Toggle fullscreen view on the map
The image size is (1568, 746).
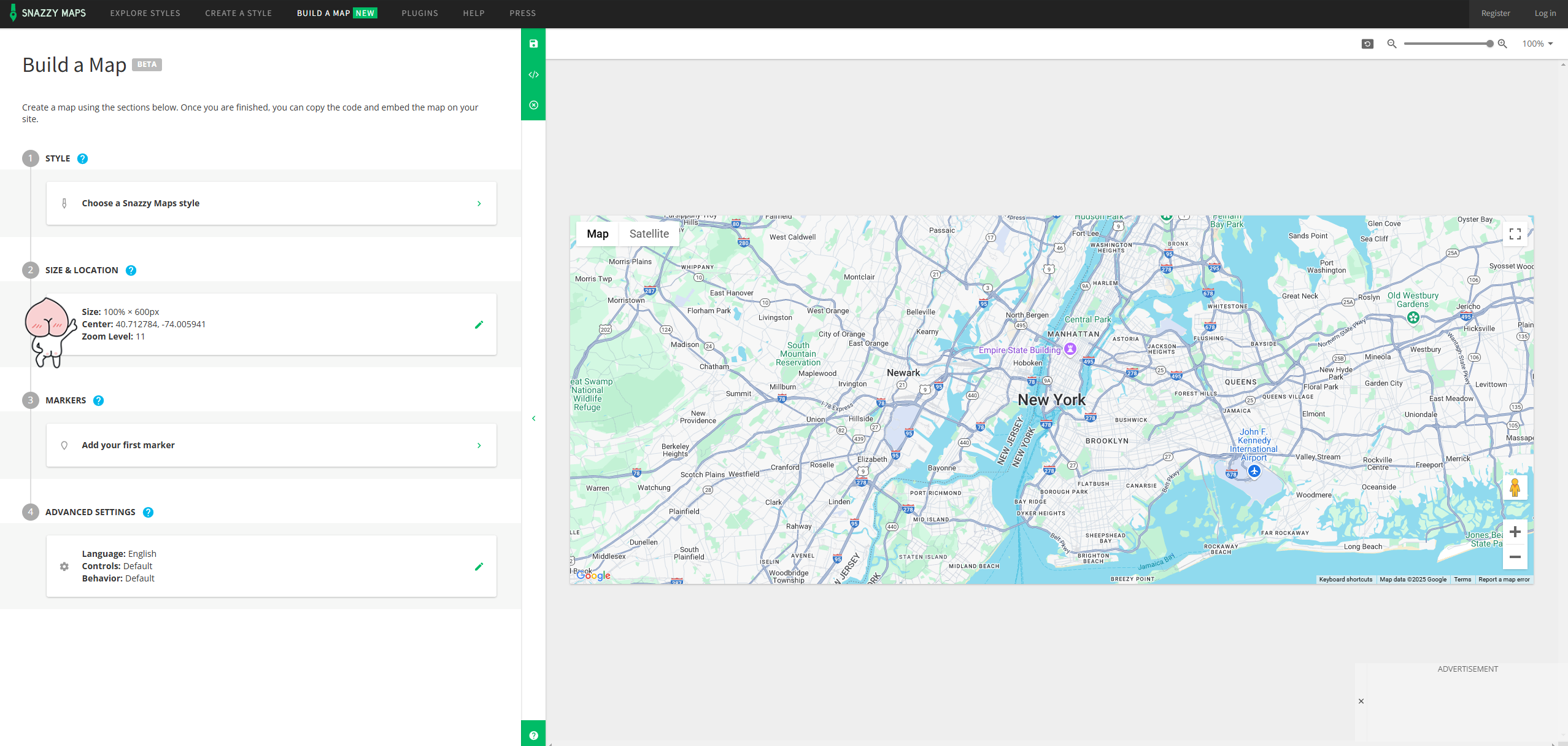click(1515, 234)
